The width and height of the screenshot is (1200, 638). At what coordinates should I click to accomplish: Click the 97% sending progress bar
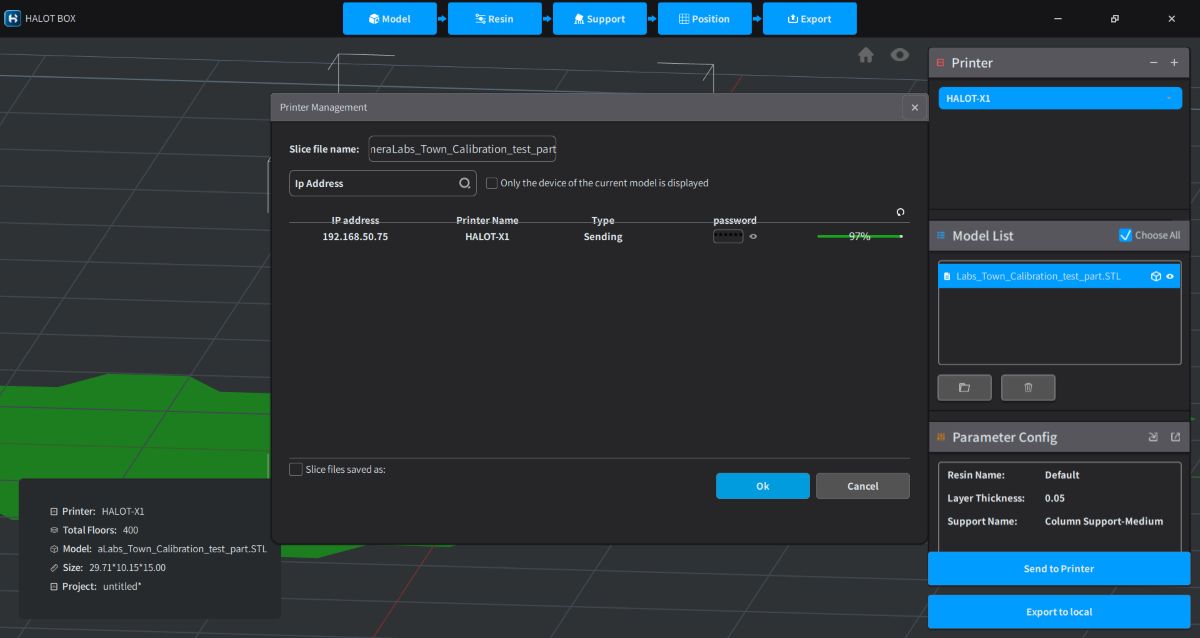(x=860, y=236)
